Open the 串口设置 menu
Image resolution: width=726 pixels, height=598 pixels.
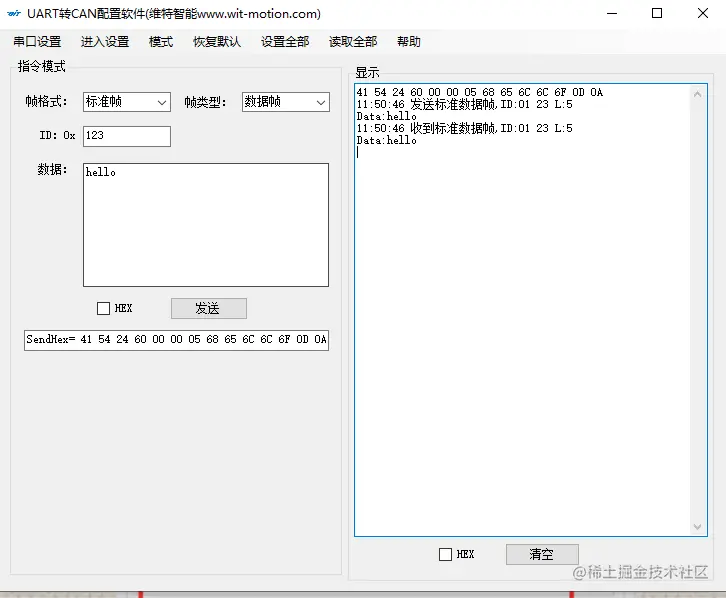tap(37, 42)
